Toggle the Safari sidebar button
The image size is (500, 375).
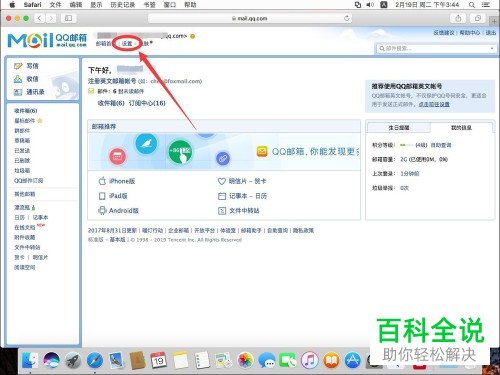point(68,18)
